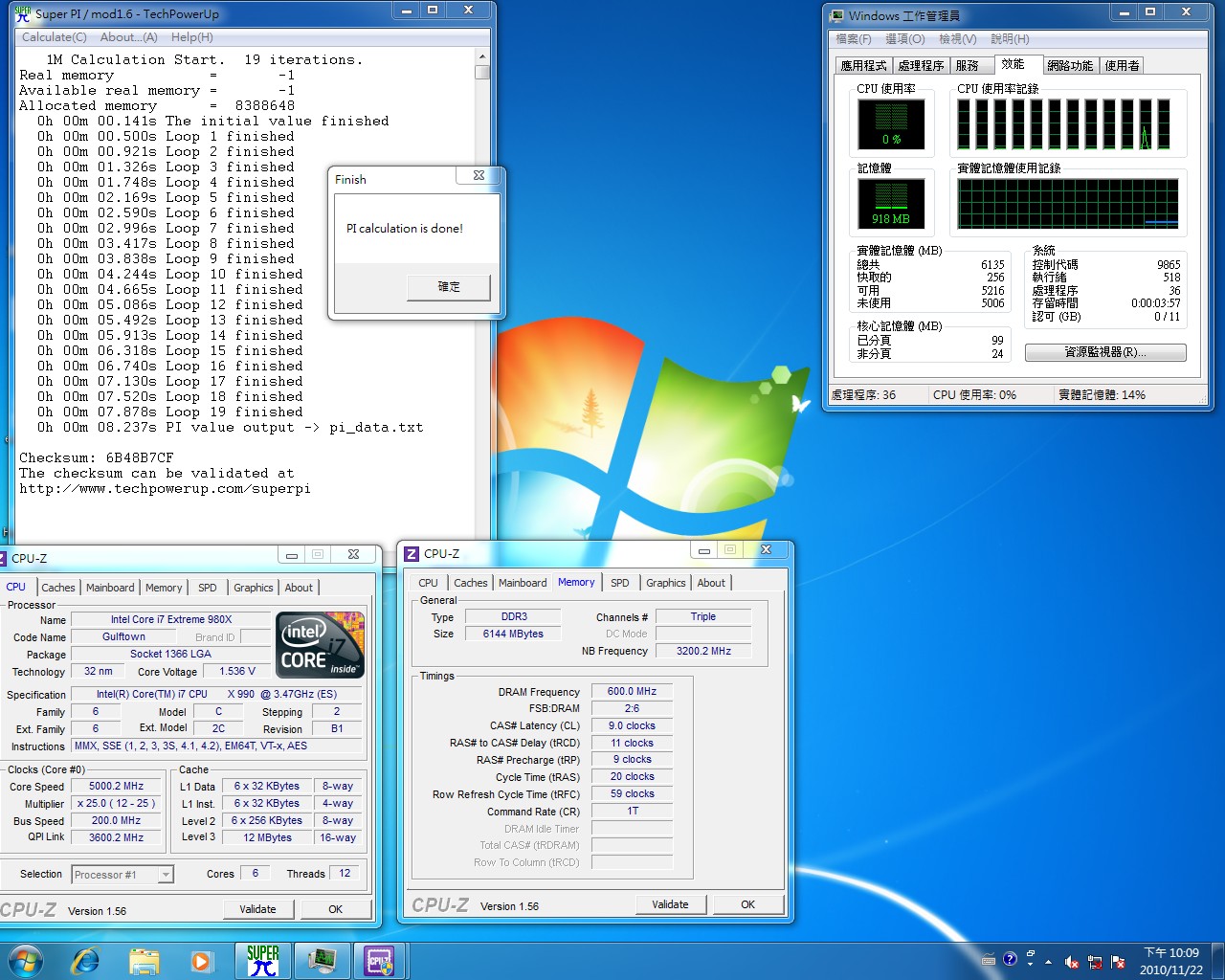Open the Windows Start menu orb
1225x980 pixels.
[x=26, y=961]
